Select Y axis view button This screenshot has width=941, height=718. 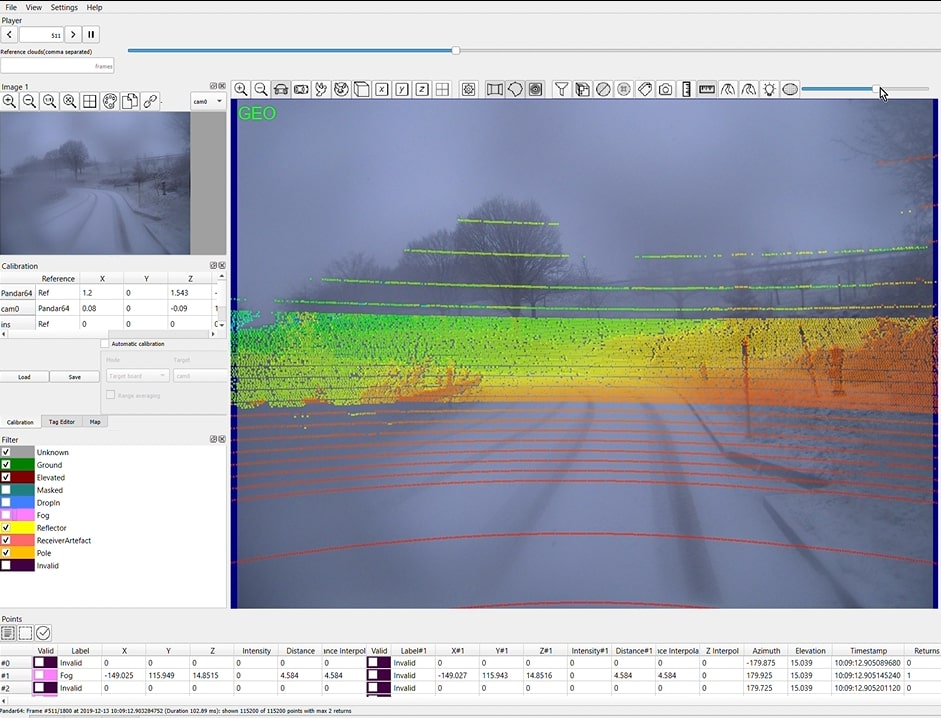(402, 89)
